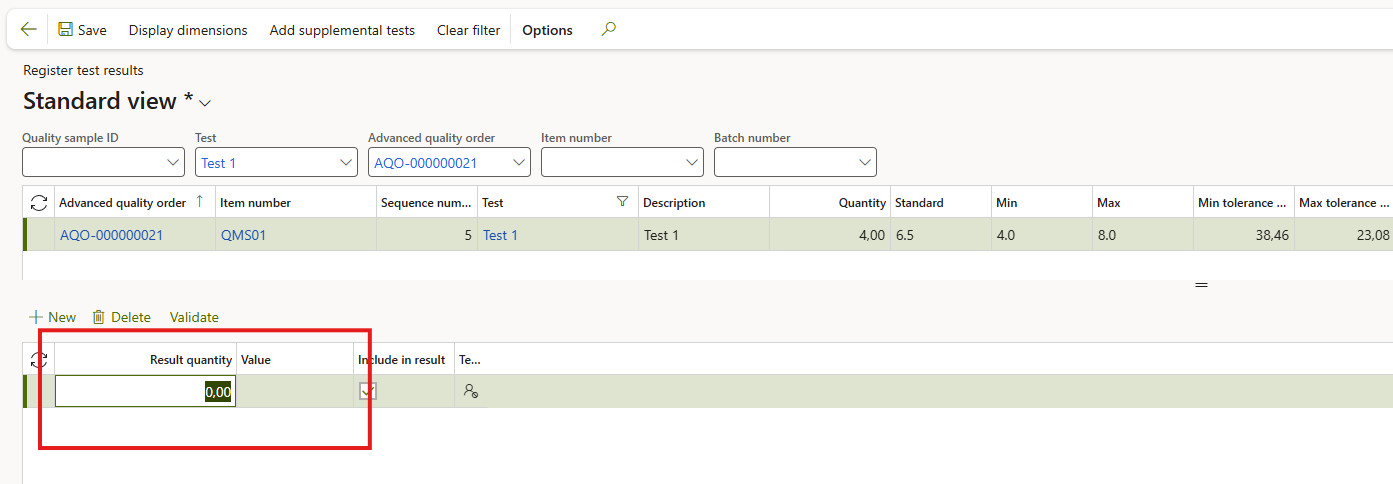Click the Validate button
Viewport: 1393px width, 484px height.
194,317
